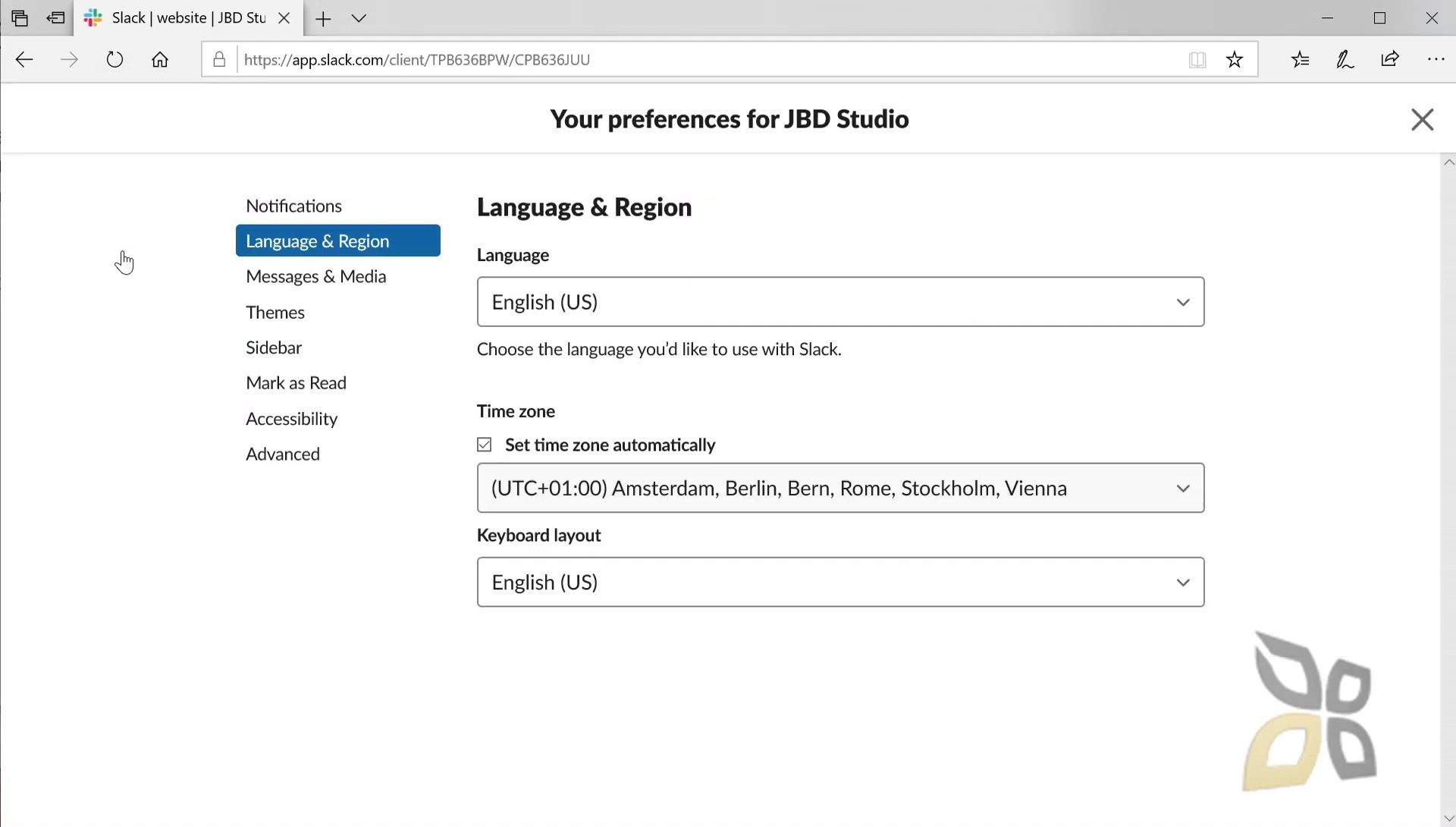This screenshot has height=827, width=1456.
Task: Click the scrollbar up arrow
Action: [x=1448, y=162]
